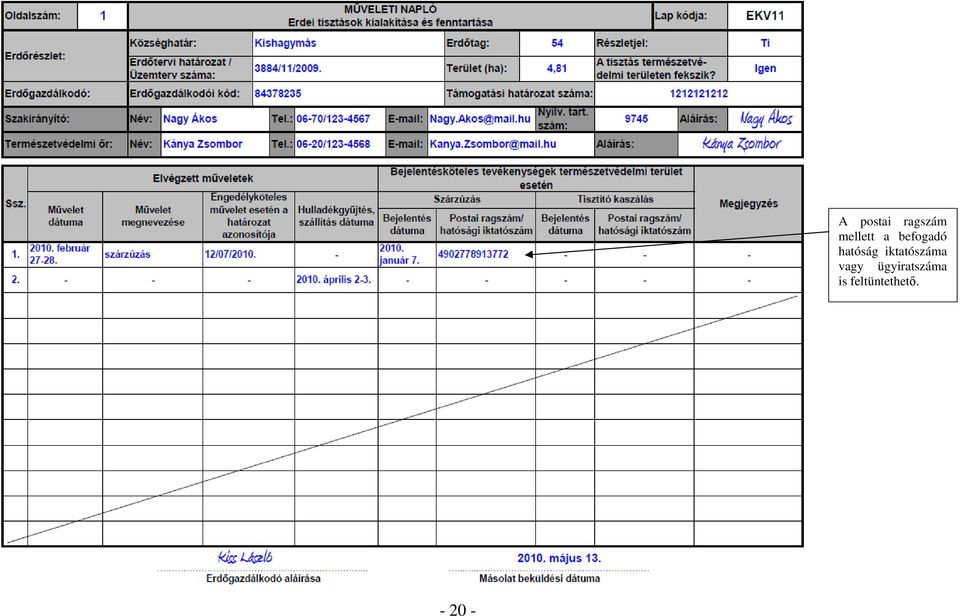Click the forest manager code "84378235"
This screenshot has width=960, height=616.
[x=278, y=94]
